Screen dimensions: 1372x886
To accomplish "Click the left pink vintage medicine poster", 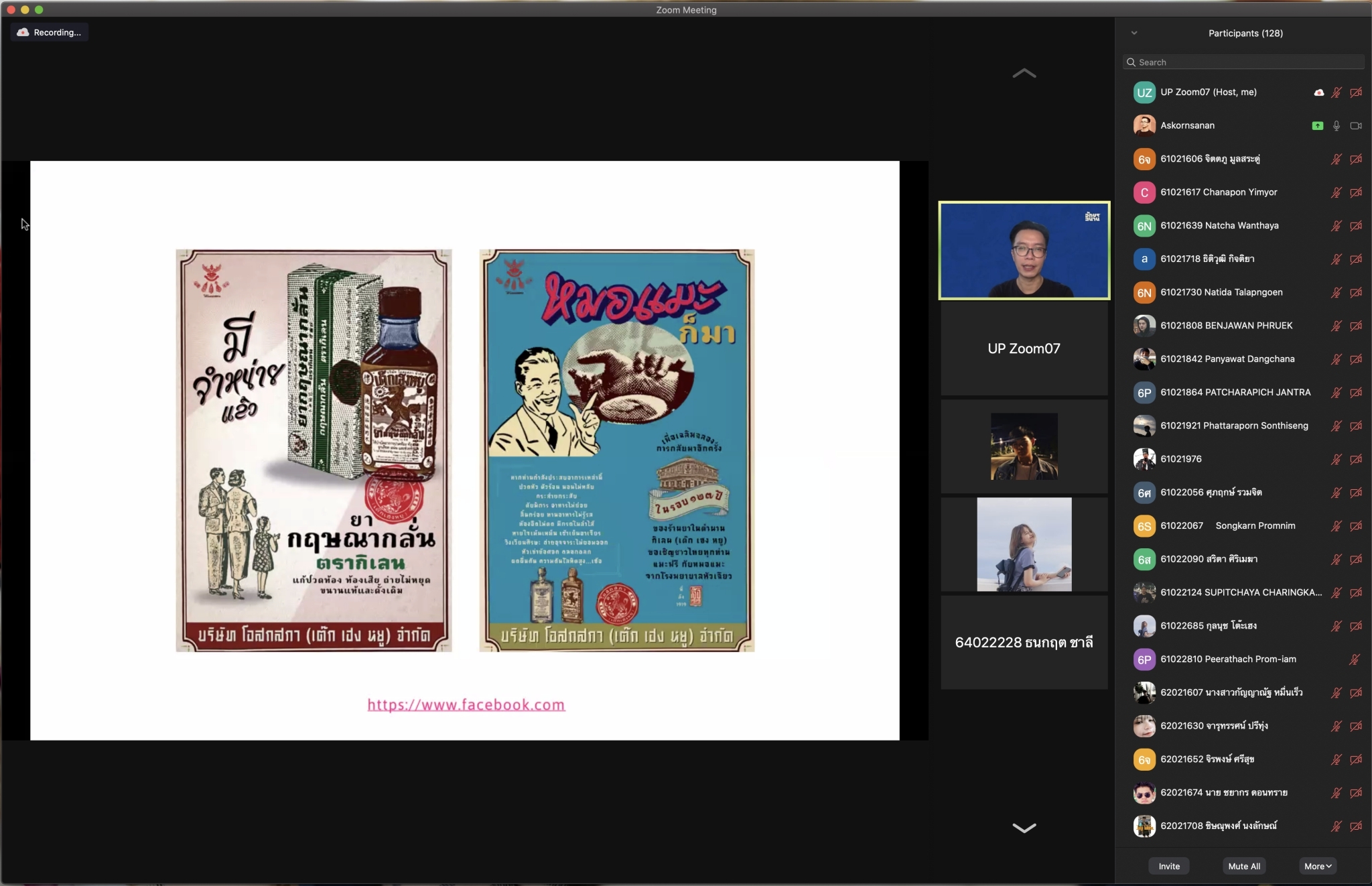I will [x=314, y=450].
